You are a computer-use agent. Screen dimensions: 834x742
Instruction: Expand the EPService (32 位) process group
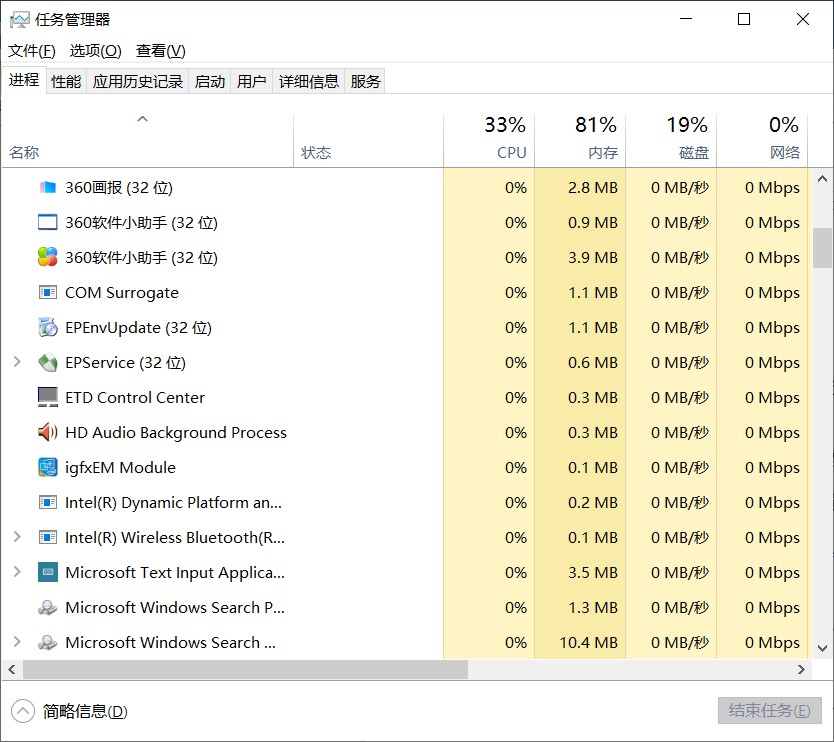[x=17, y=362]
